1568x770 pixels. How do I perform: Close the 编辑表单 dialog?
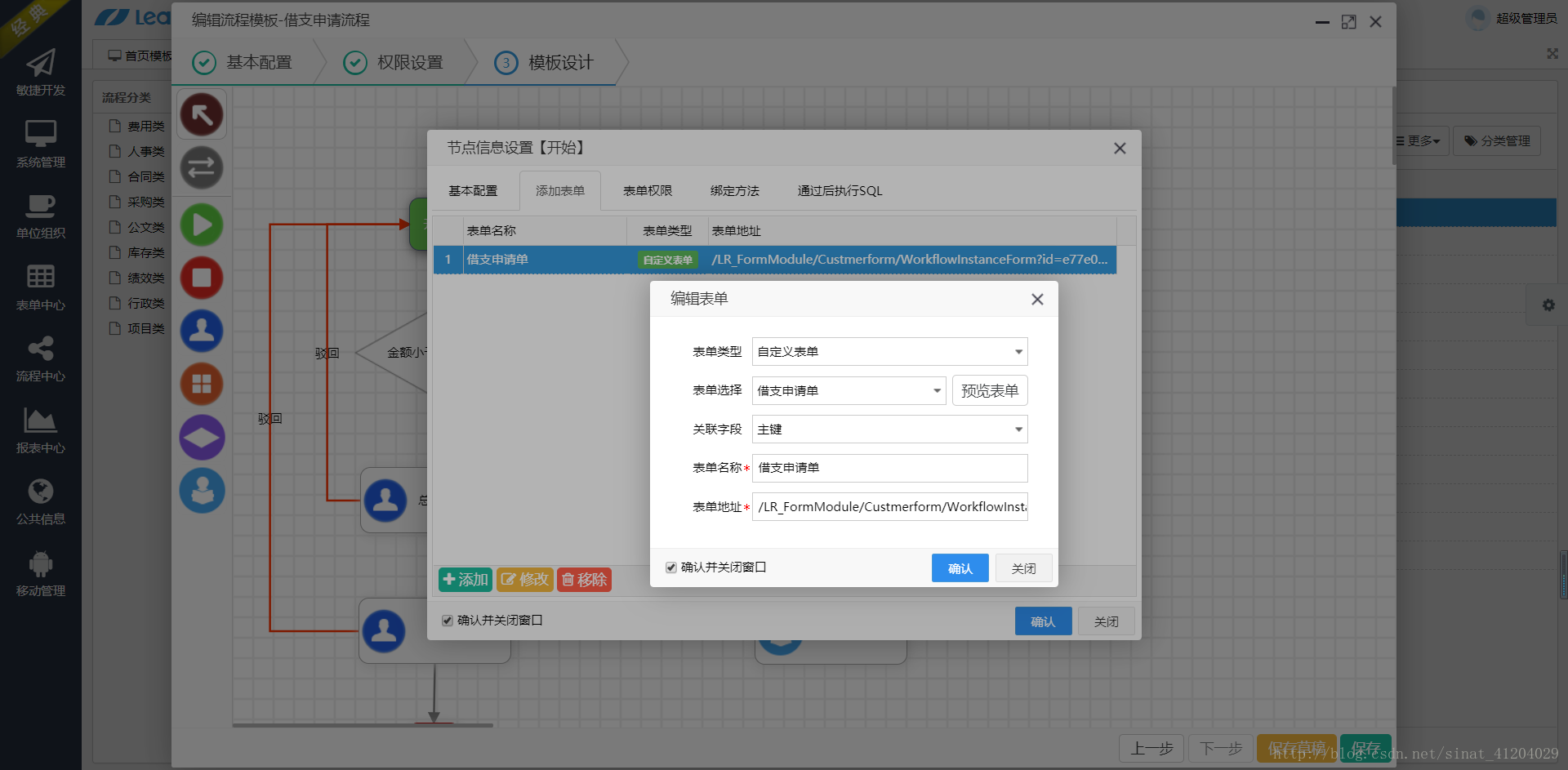(x=1037, y=300)
